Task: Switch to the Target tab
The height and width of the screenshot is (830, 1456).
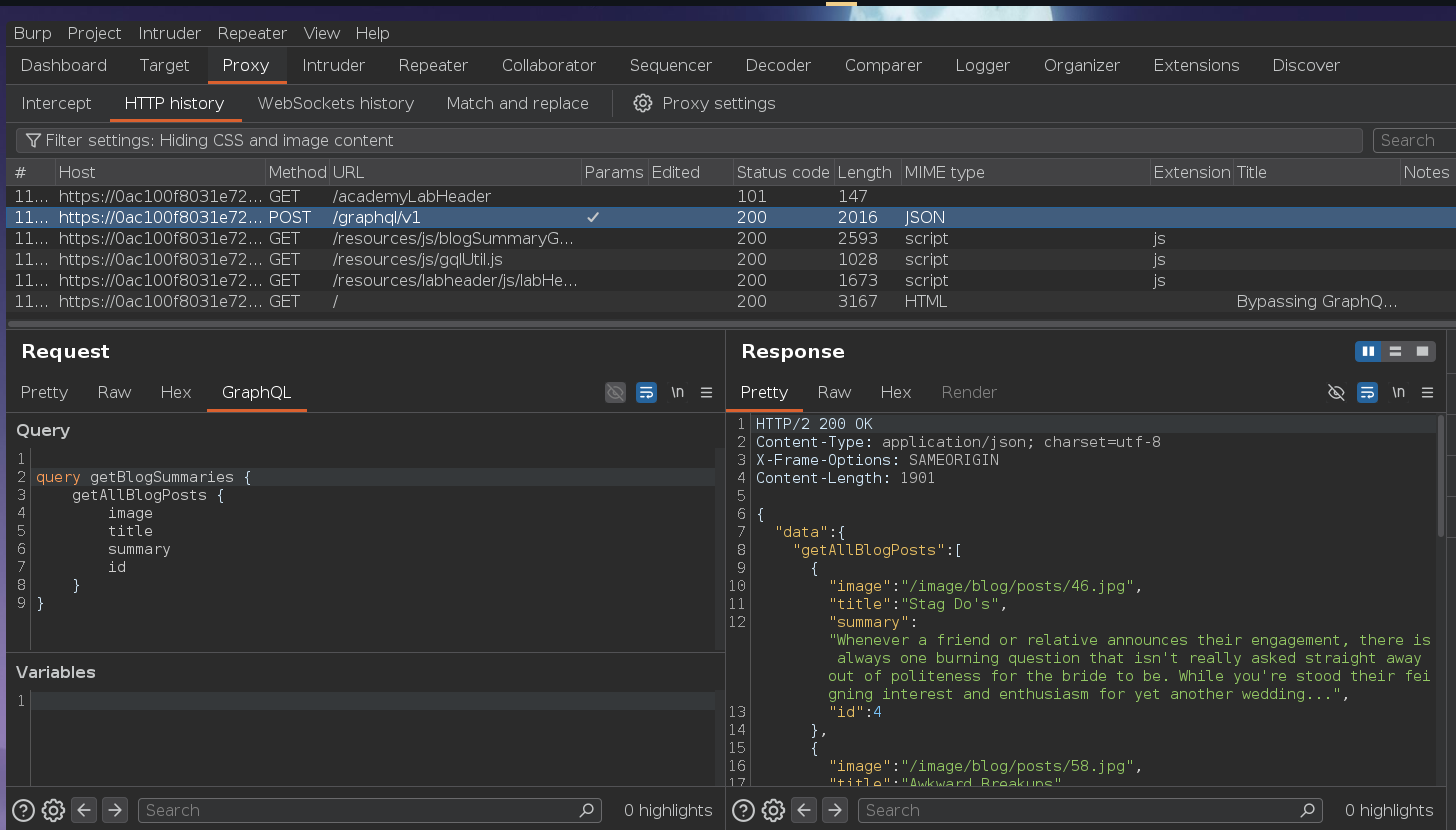Action: [164, 65]
